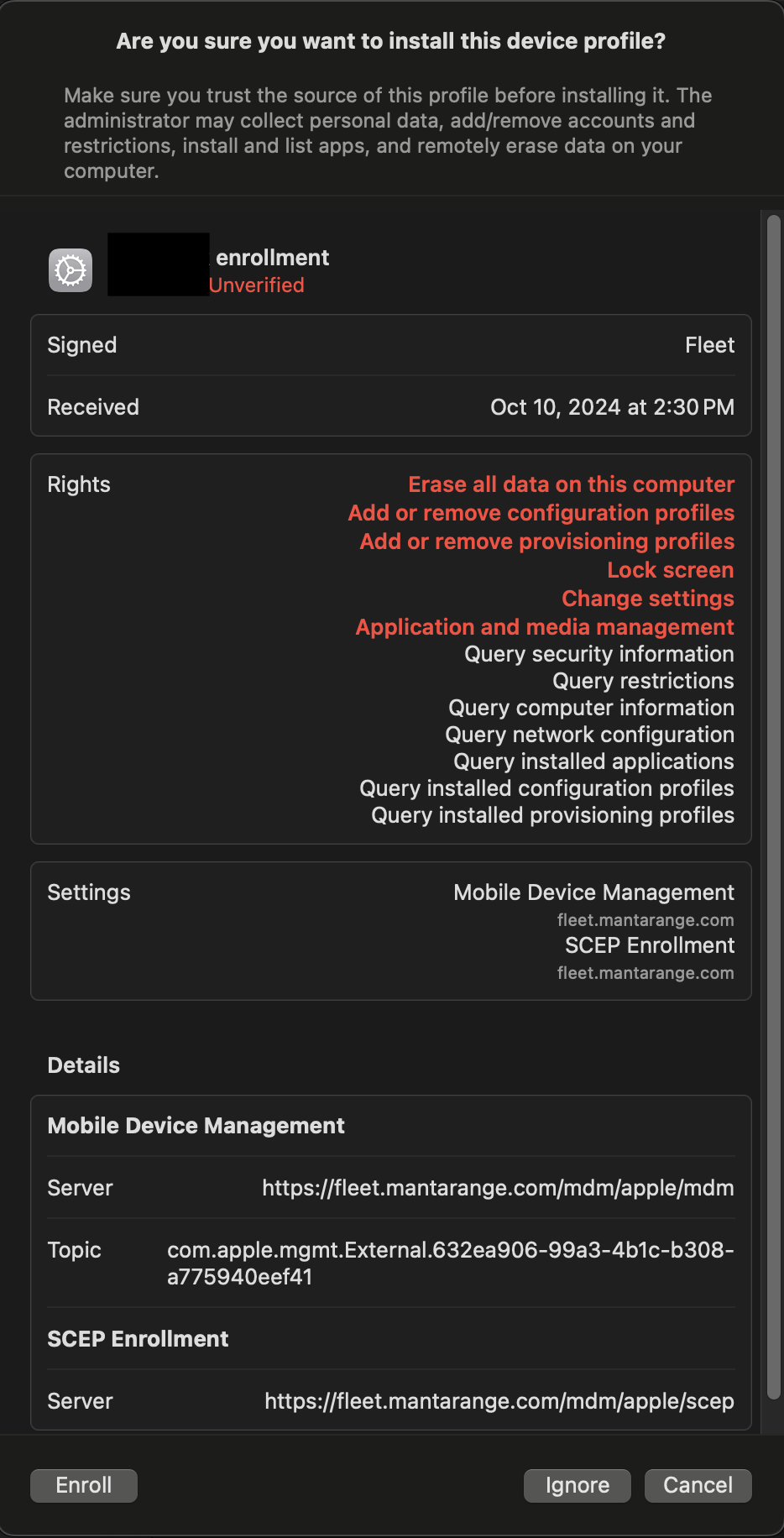Click 'Query network configuration'
The image size is (784, 1538).
point(590,735)
